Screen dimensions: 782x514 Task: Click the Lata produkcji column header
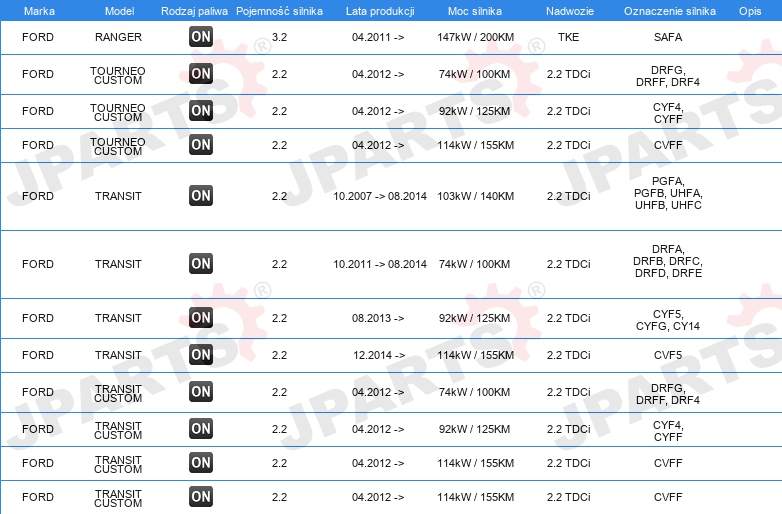pyautogui.click(x=380, y=11)
